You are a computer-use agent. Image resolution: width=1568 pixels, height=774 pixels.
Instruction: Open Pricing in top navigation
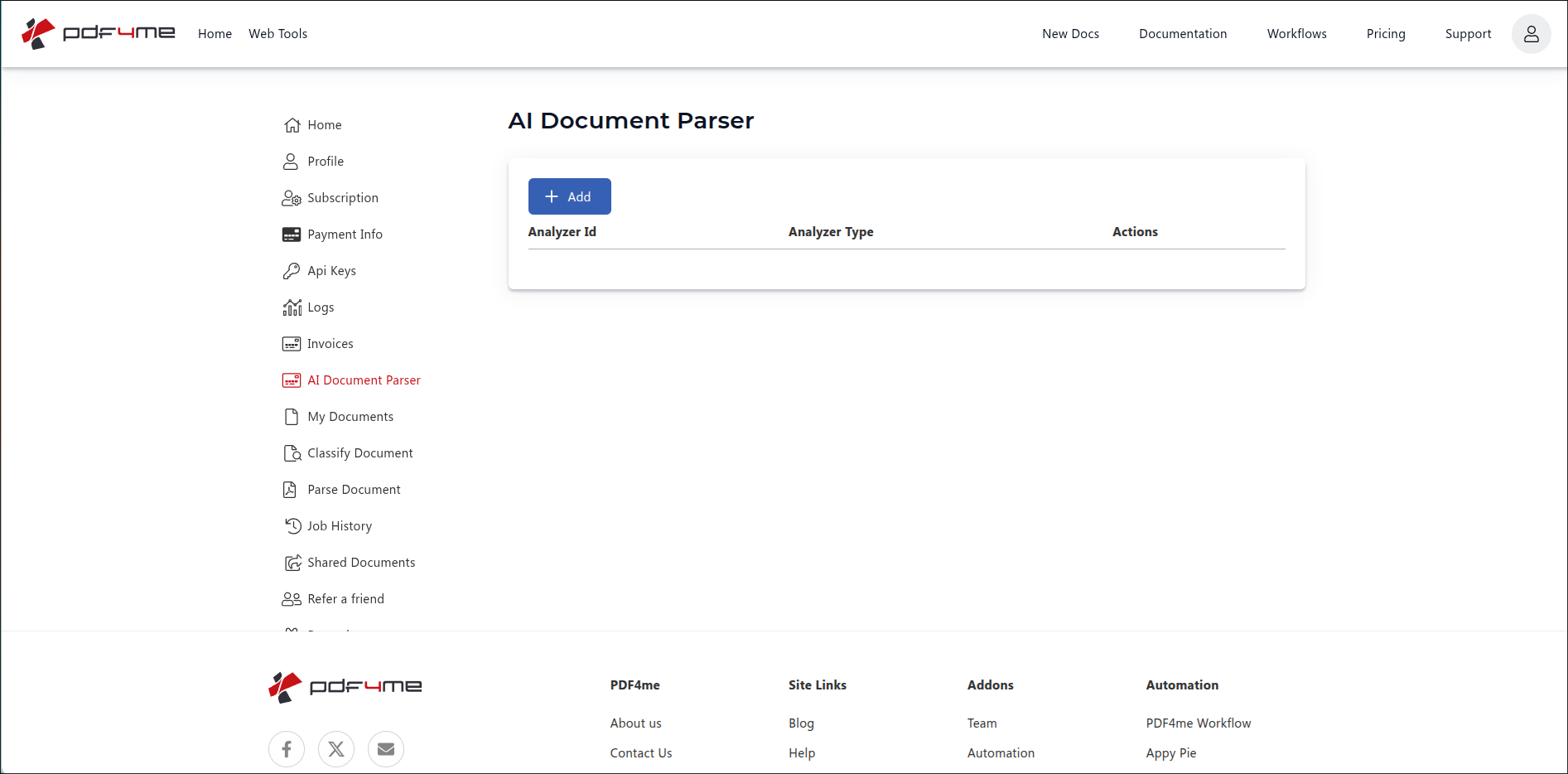(x=1386, y=34)
